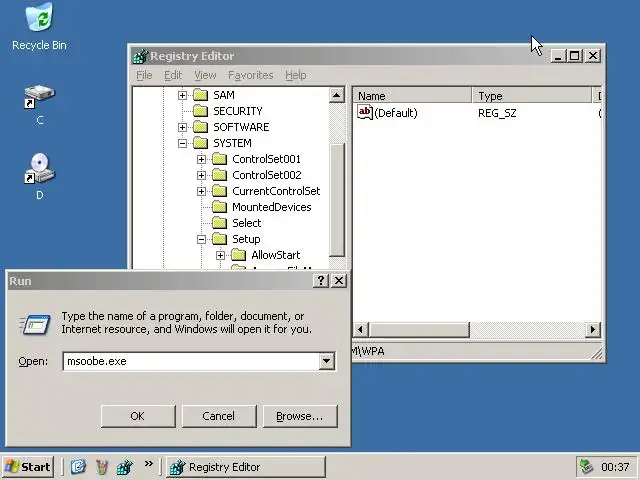The image size is (640, 480).
Task: Maximize the Registry Editor window
Action: tap(575, 56)
